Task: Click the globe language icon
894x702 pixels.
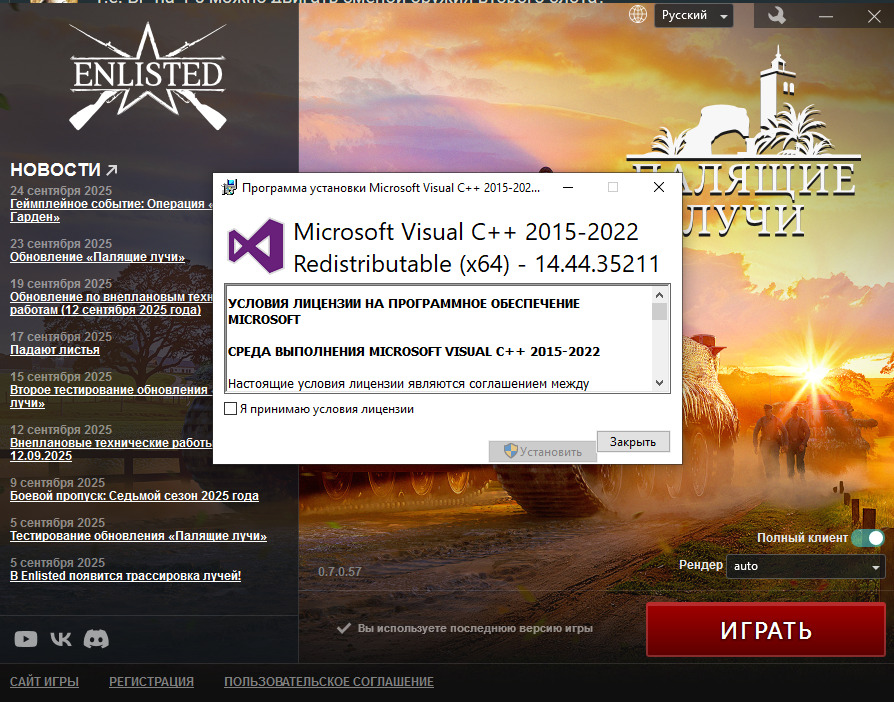Action: (638, 15)
